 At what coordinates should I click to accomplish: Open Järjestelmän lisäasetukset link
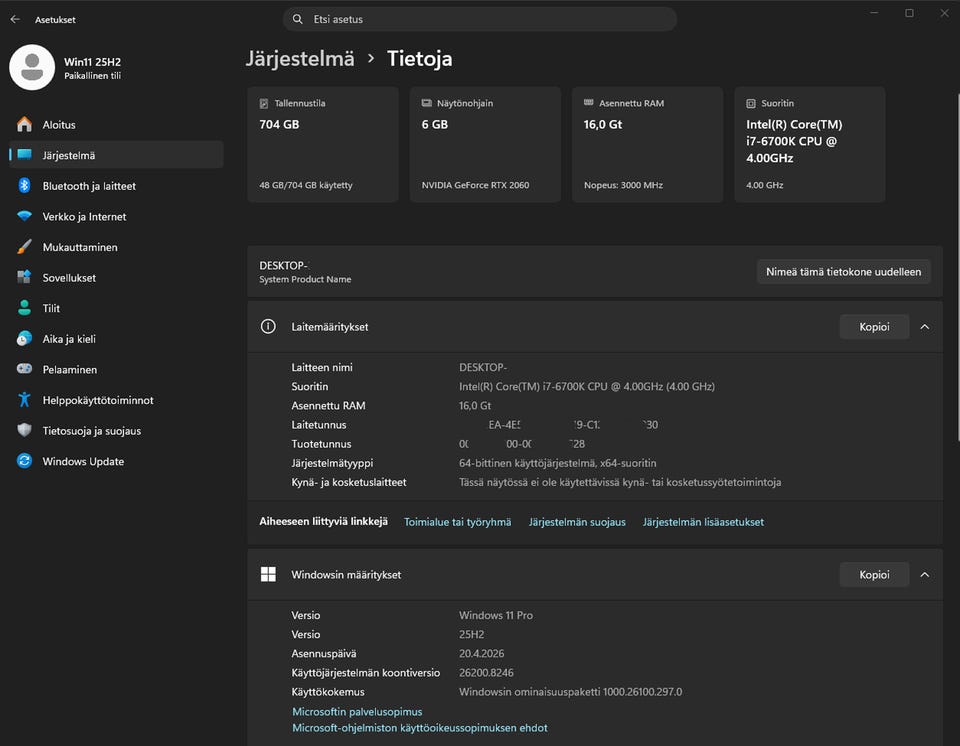click(703, 522)
